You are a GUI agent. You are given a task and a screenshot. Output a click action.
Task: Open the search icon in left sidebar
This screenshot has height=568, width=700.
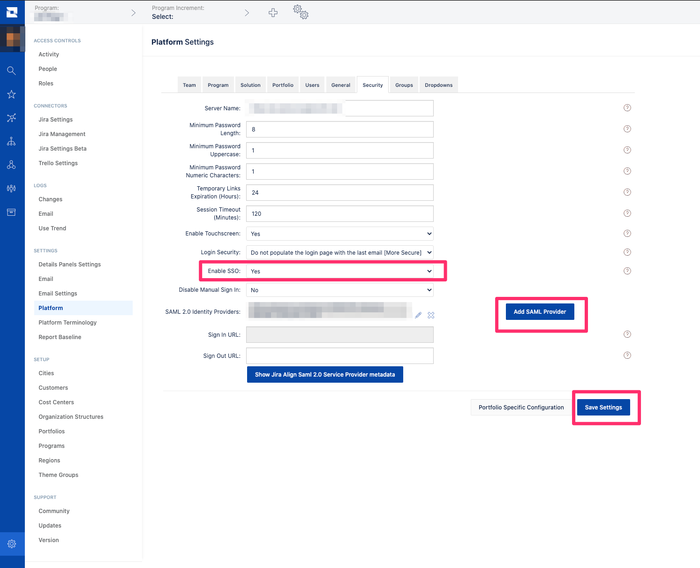pos(12,71)
